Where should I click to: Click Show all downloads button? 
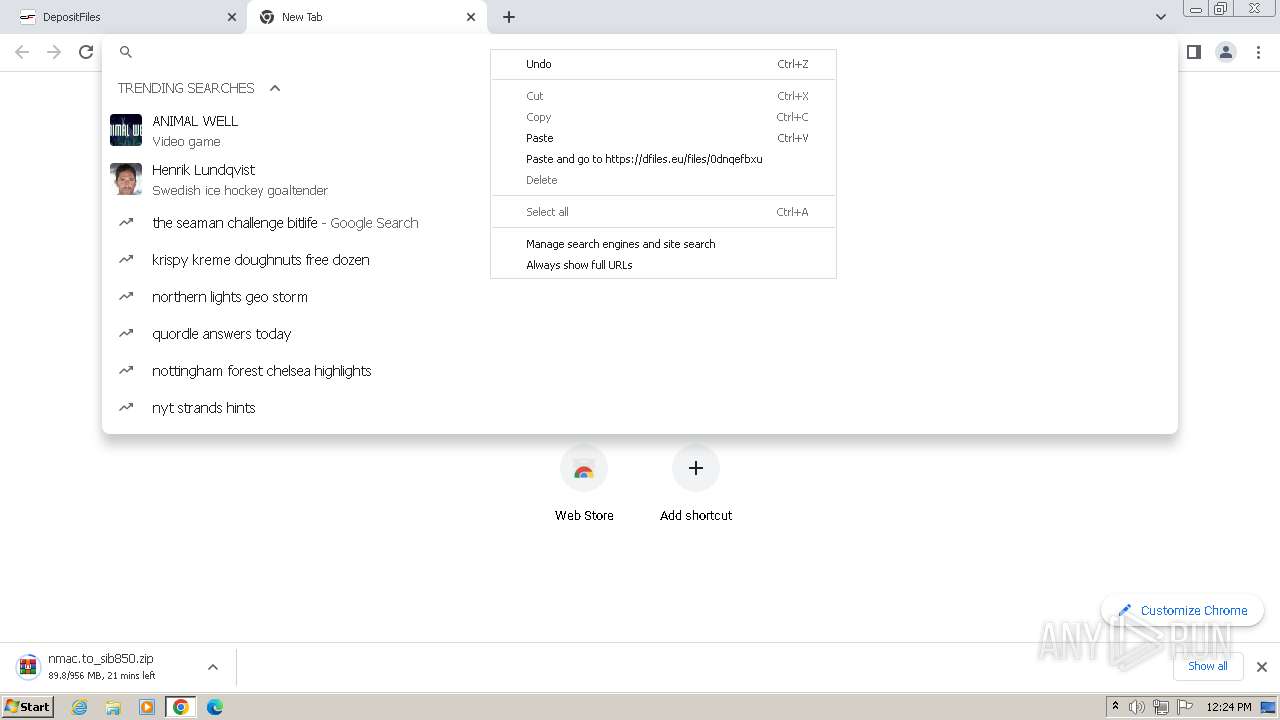[1208, 666]
